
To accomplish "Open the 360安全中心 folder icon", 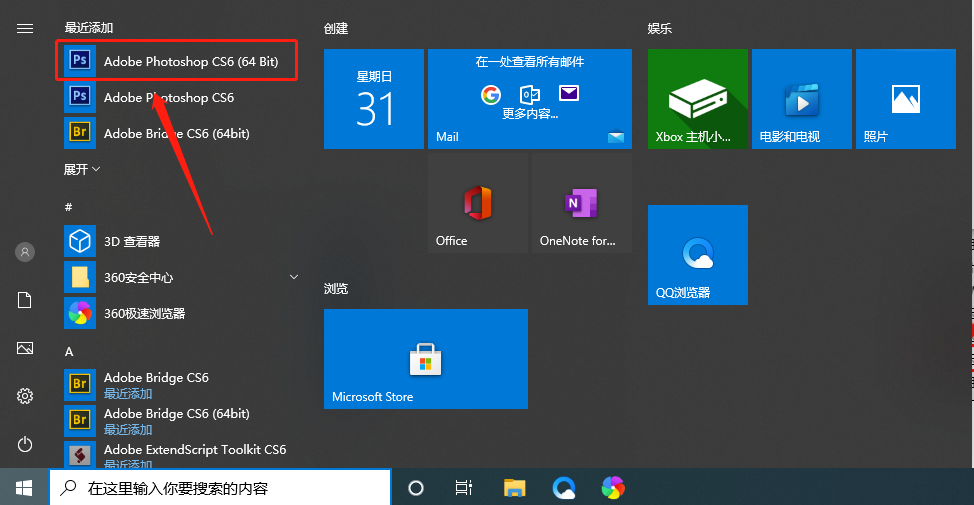I will click(x=80, y=277).
